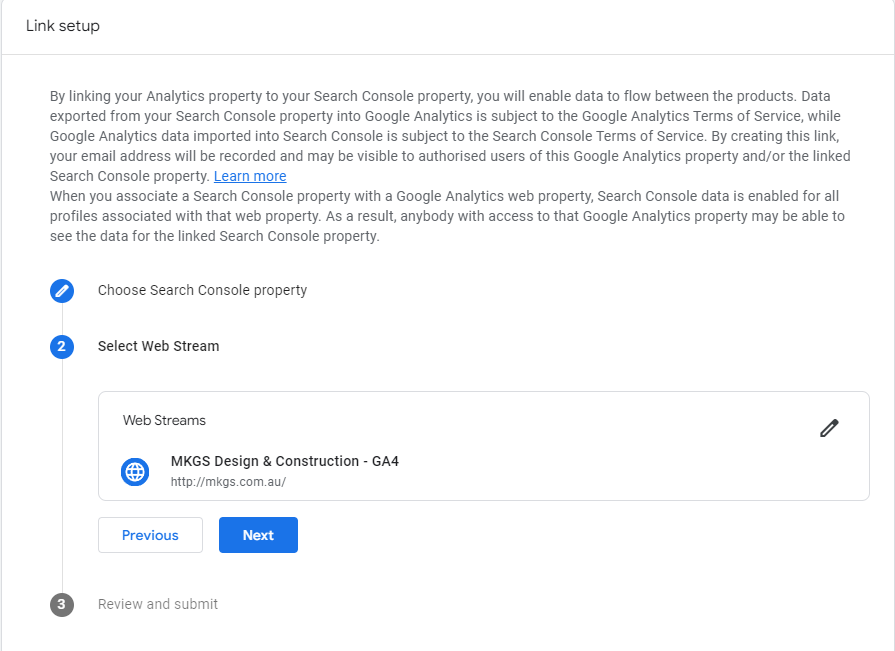Click the Web Streams card heading

pos(164,420)
